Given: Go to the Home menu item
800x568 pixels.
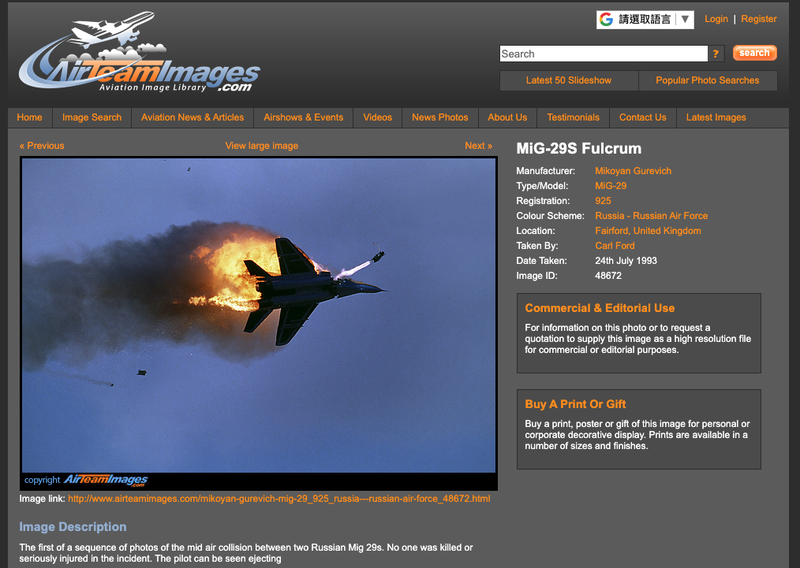Looking at the screenshot, I should 29,117.
